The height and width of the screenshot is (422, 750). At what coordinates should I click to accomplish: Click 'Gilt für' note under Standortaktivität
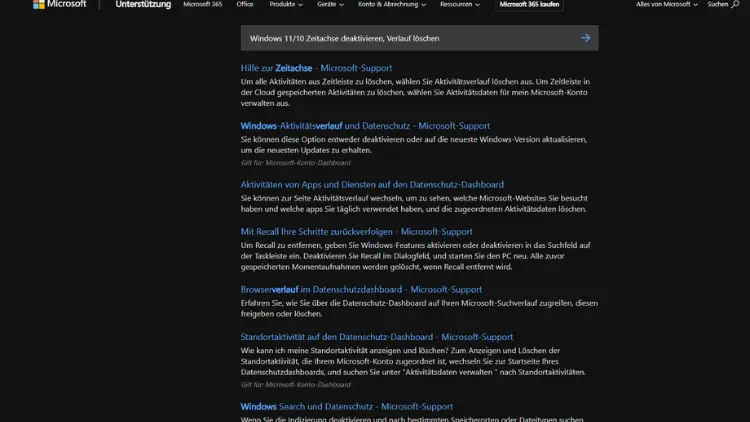click(x=296, y=385)
